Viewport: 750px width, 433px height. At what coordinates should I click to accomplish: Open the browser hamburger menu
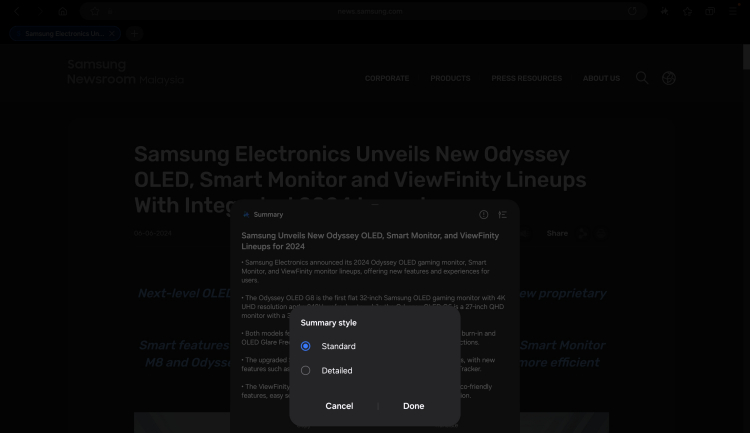pos(733,11)
